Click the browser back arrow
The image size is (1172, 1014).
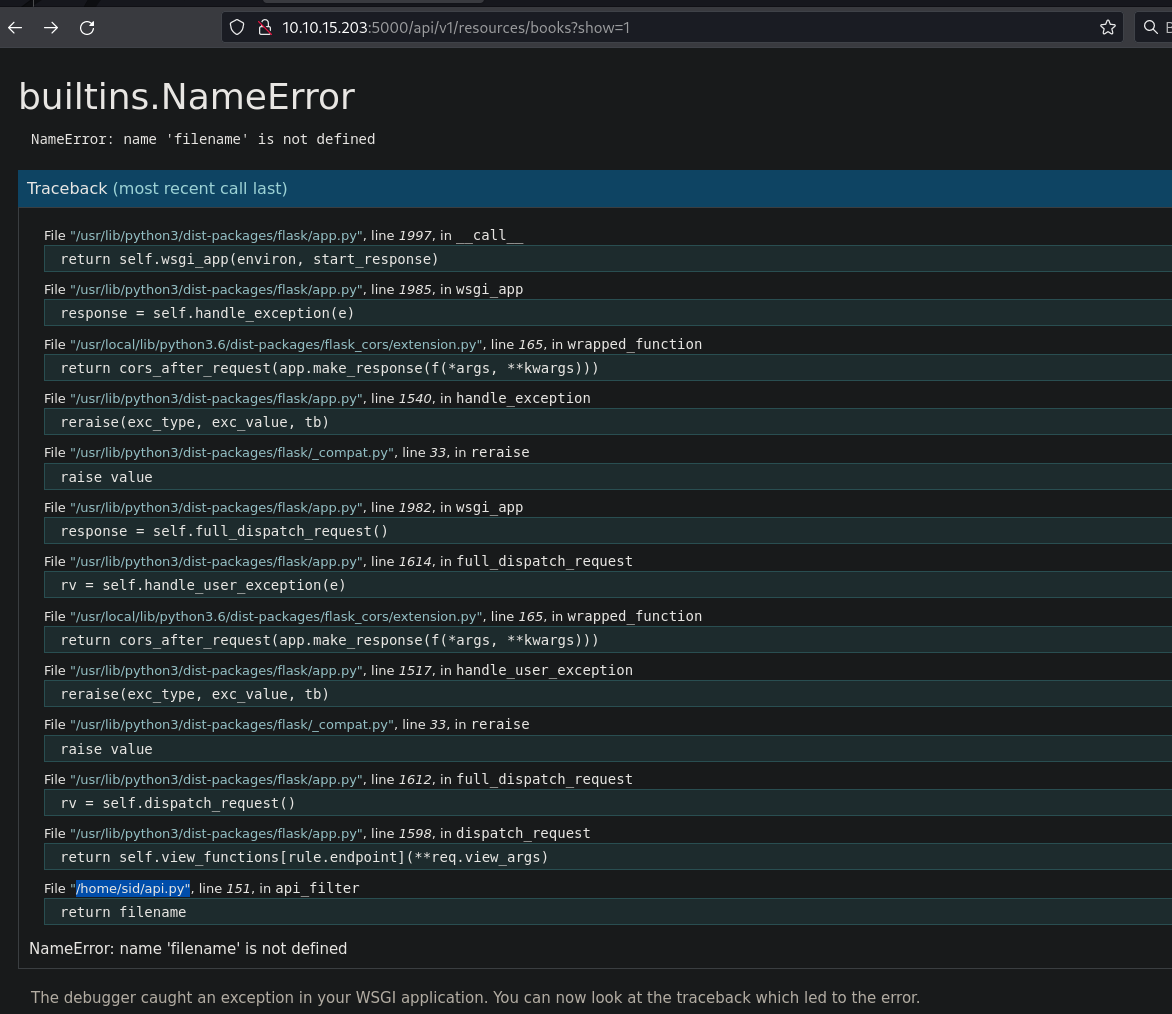(x=15, y=28)
